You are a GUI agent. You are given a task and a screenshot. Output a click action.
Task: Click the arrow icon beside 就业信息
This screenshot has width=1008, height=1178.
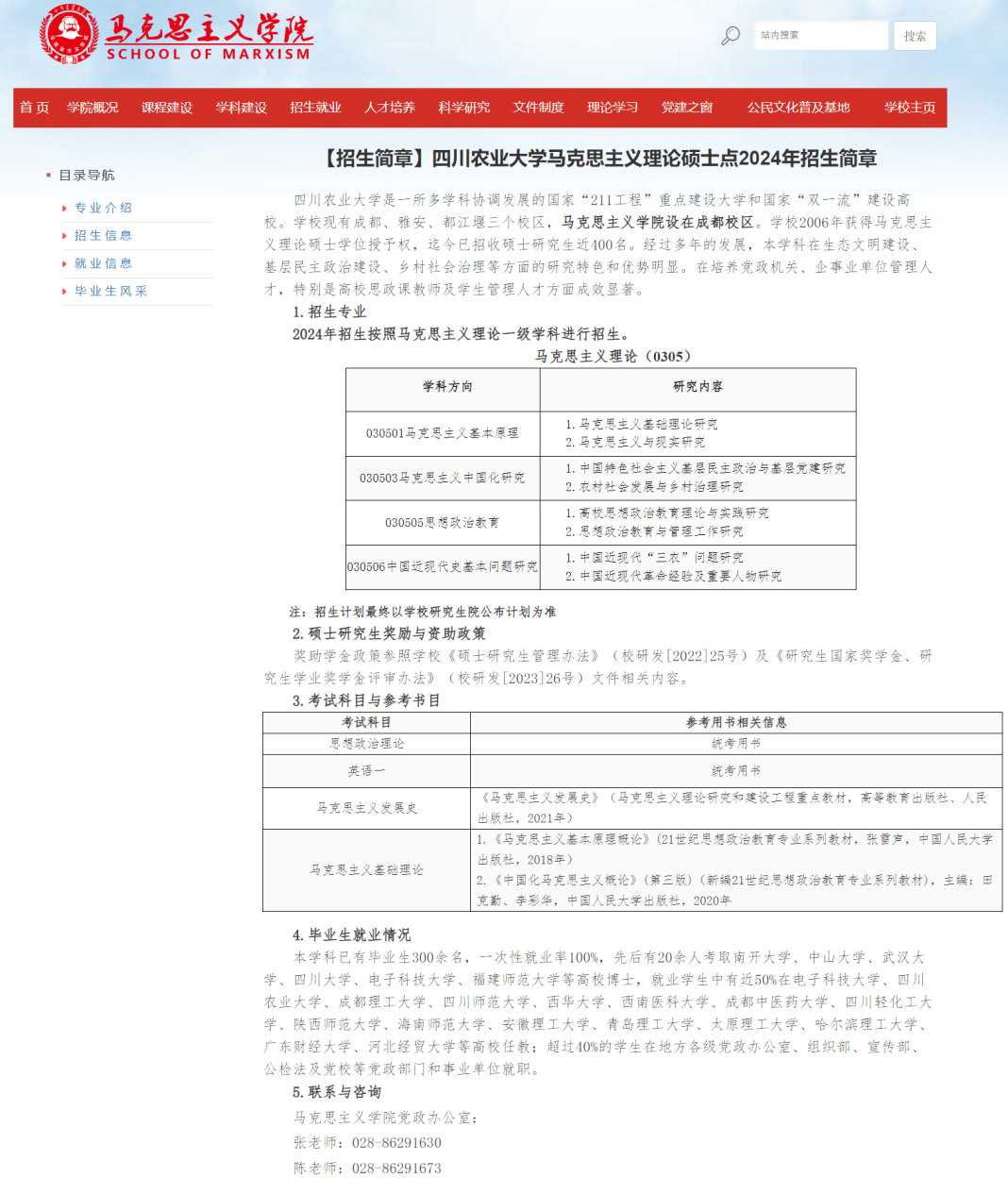tap(64, 263)
